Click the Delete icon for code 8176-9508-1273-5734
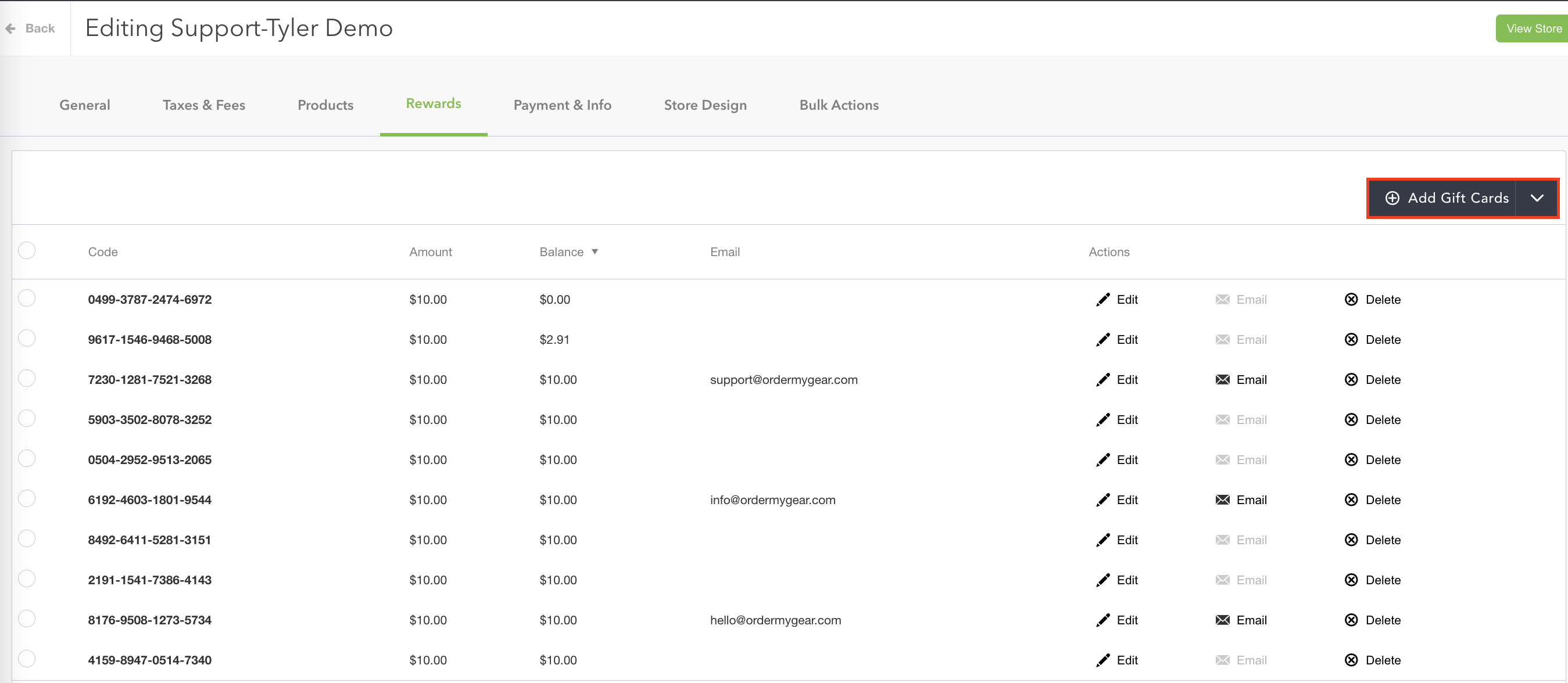Viewport: 1568px width, 683px height. coord(1351,620)
